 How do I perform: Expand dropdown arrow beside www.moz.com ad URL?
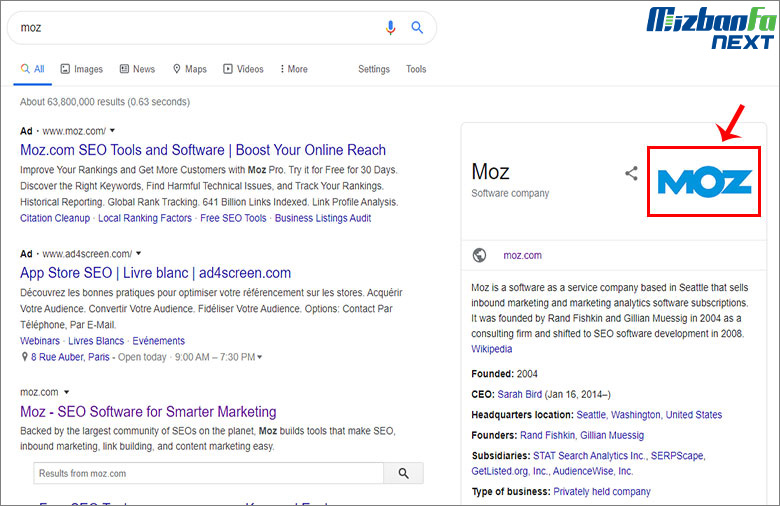tap(112, 131)
